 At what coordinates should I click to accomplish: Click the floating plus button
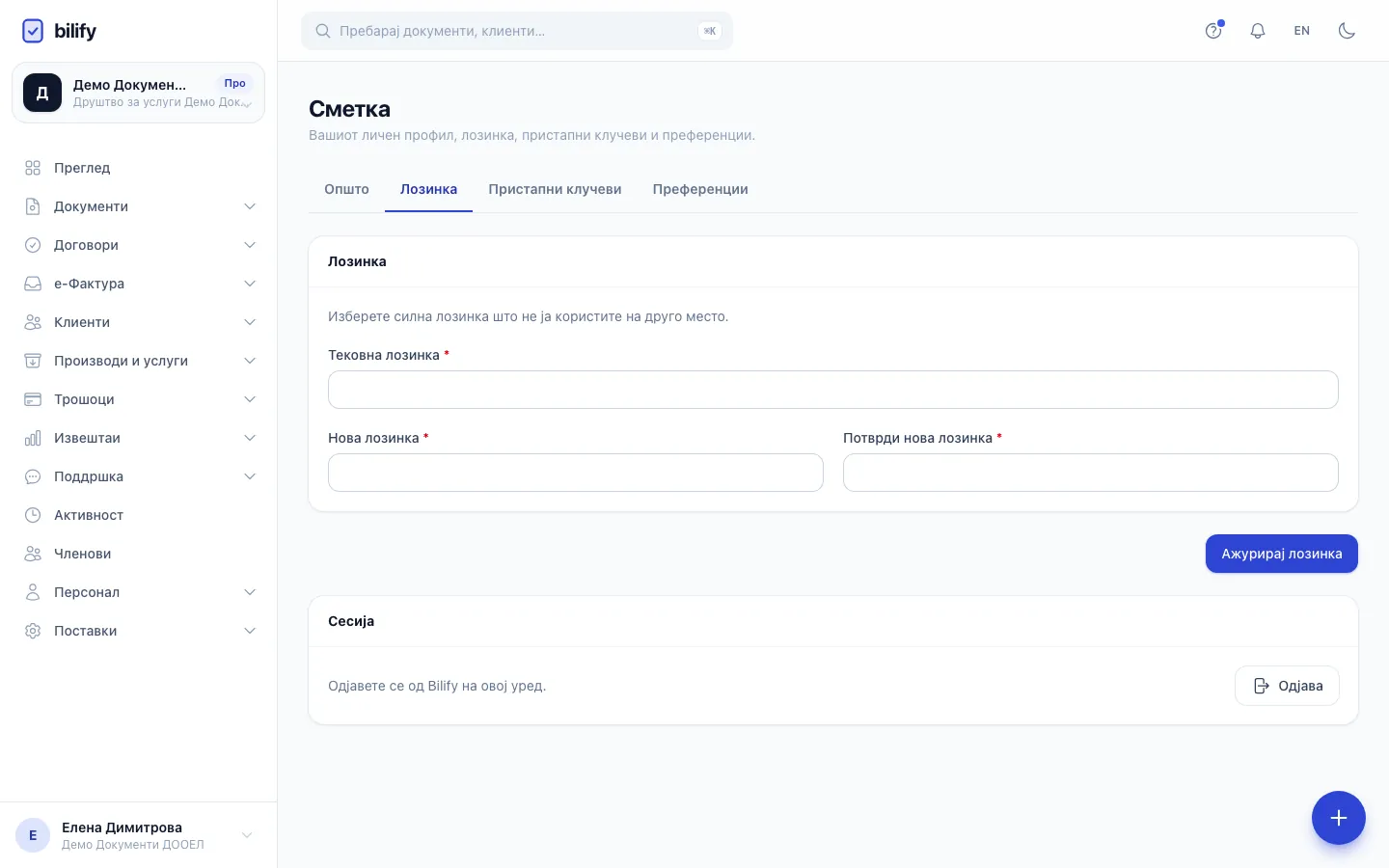coord(1338,818)
